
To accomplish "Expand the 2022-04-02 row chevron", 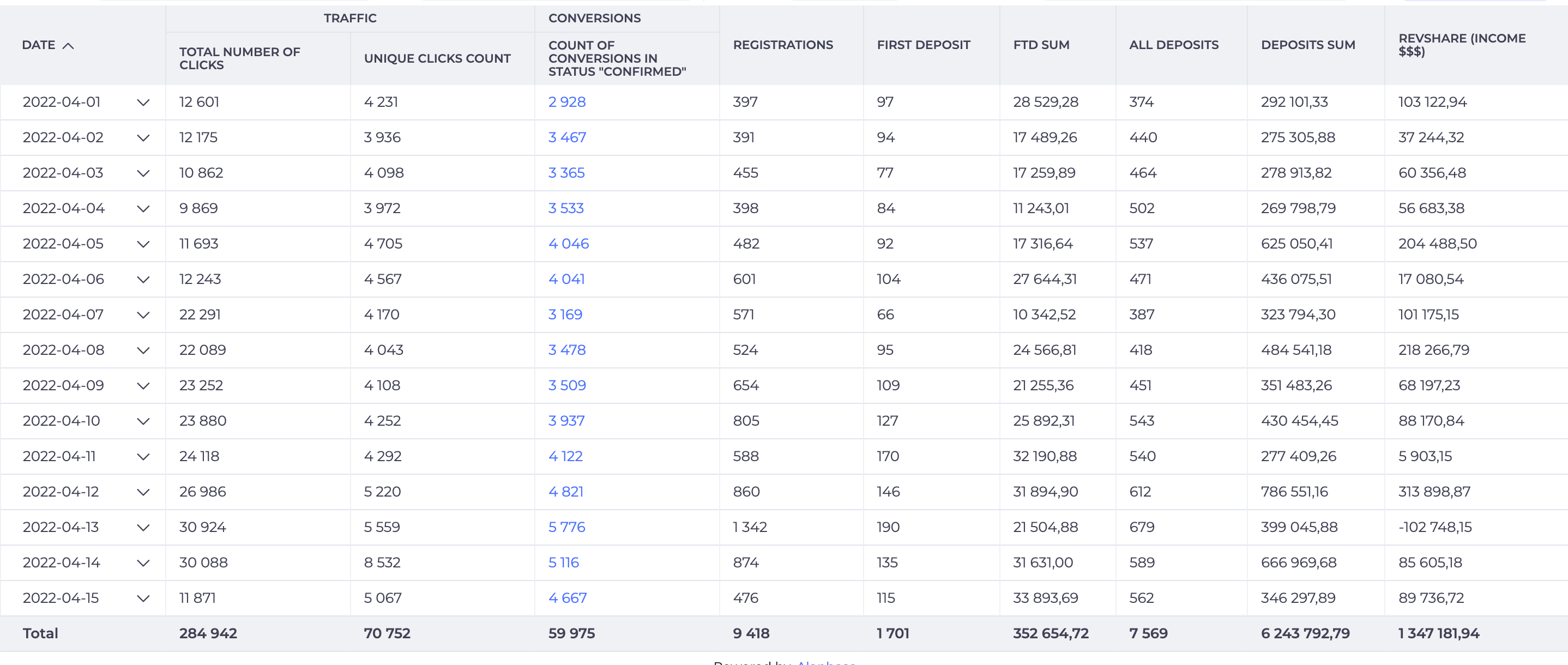I will click(143, 137).
